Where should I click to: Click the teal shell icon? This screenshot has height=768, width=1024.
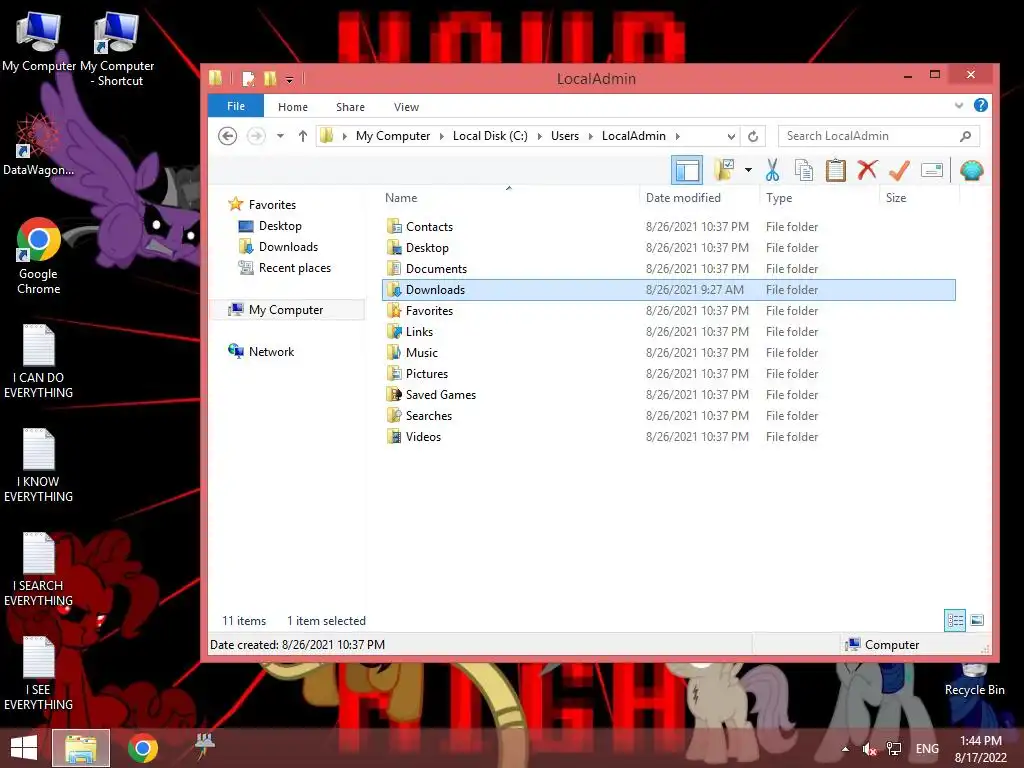972,170
